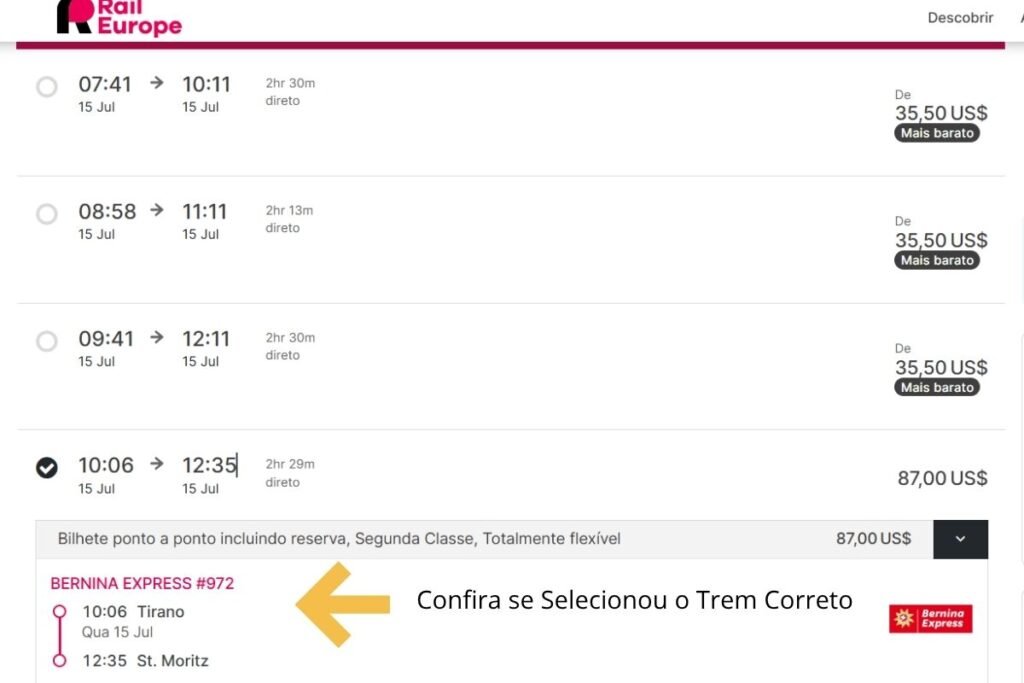Open the Descobrir menu

pos(959,17)
